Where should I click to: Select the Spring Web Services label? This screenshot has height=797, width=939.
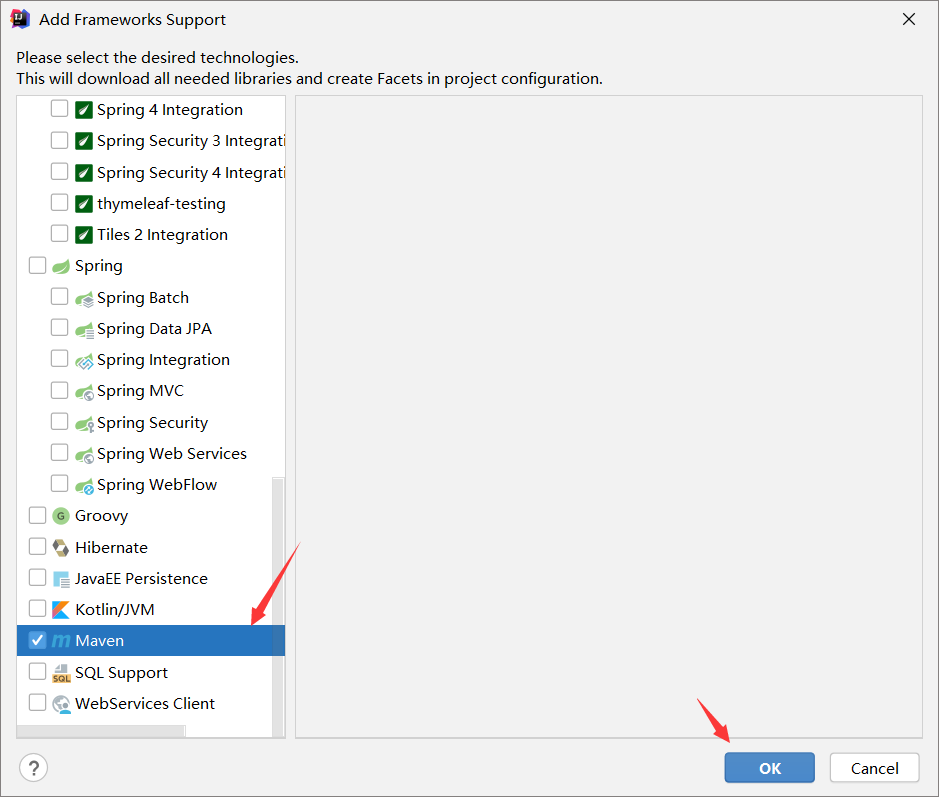172,454
